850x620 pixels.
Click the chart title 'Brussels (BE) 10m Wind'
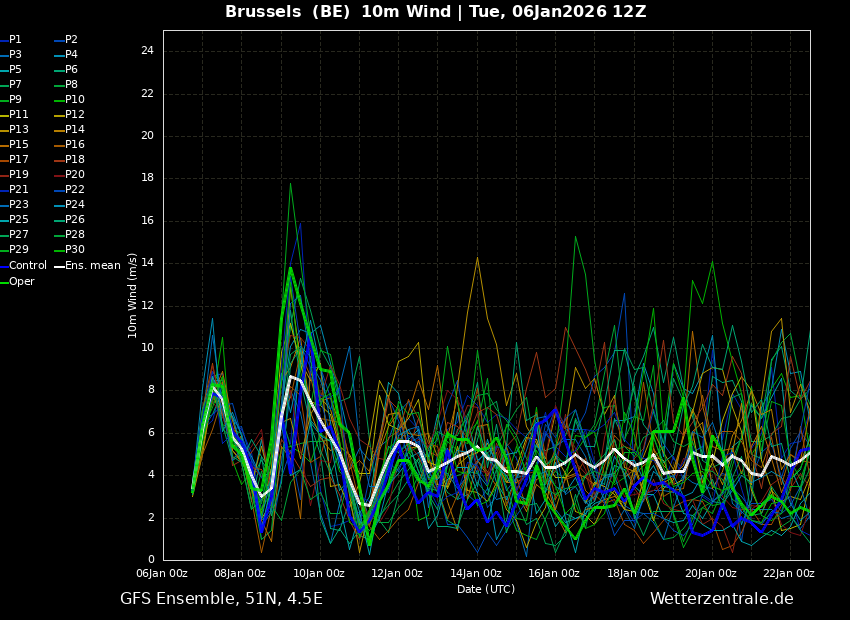click(x=338, y=11)
